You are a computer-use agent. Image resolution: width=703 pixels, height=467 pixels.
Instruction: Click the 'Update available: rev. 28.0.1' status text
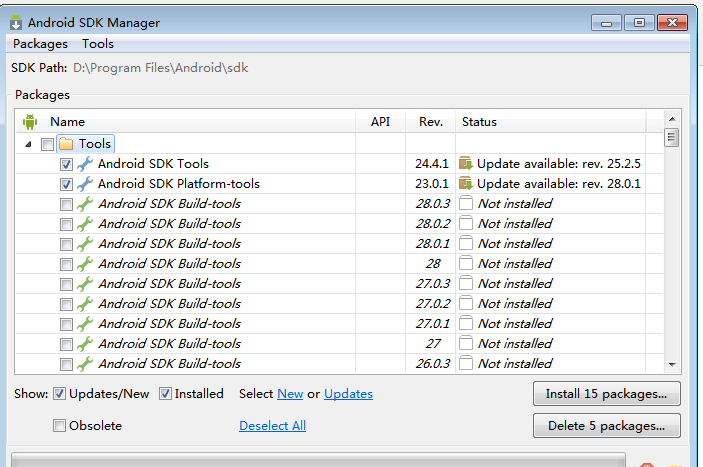559,184
